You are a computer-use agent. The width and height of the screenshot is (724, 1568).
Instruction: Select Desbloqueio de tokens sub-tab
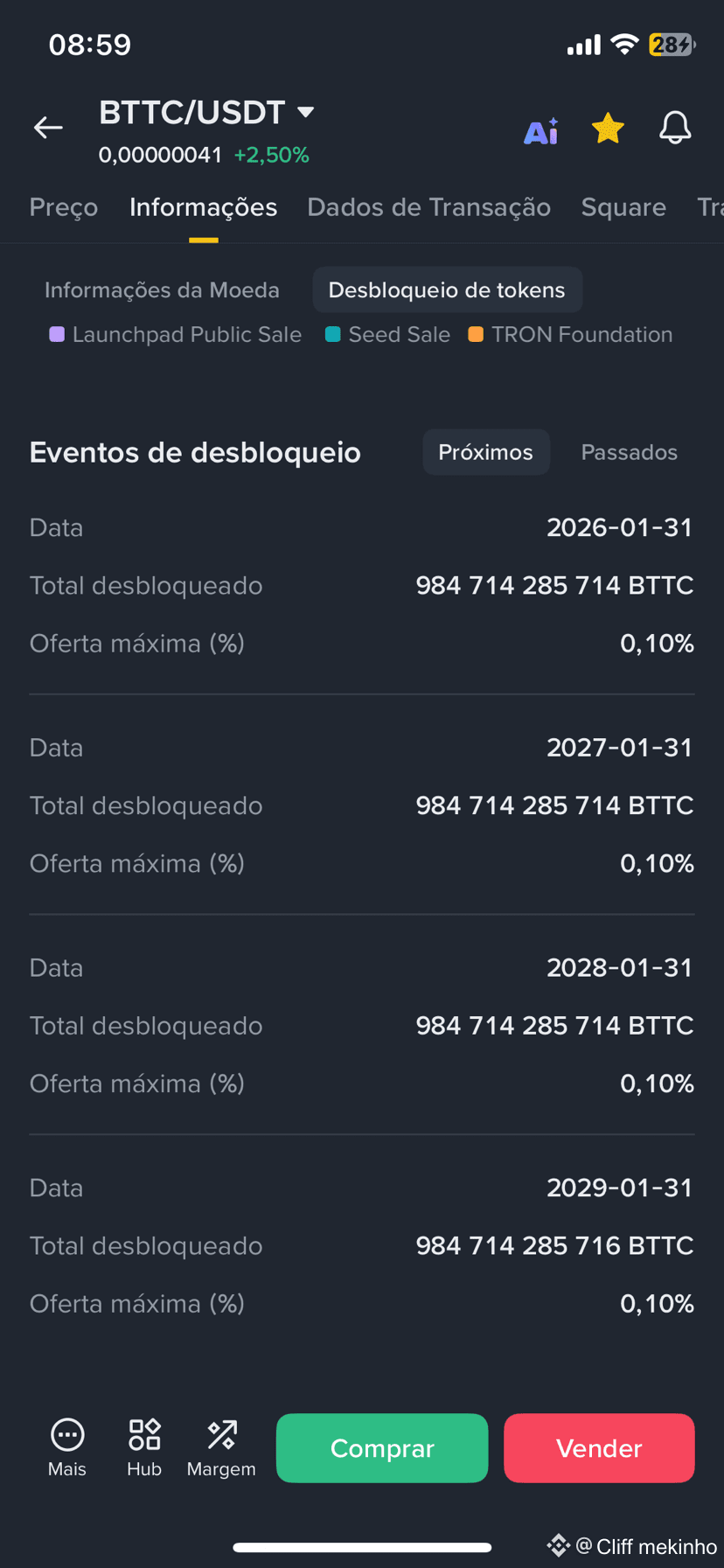tap(447, 290)
